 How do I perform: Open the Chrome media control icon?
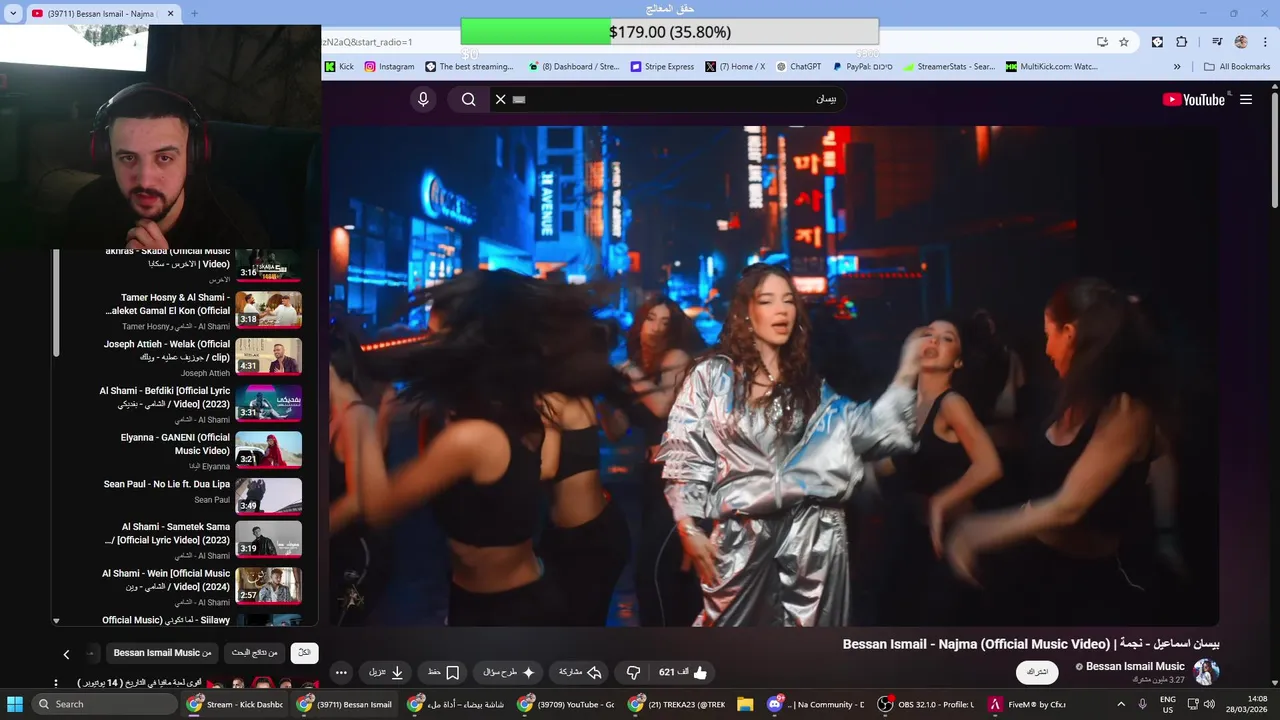coord(1217,42)
